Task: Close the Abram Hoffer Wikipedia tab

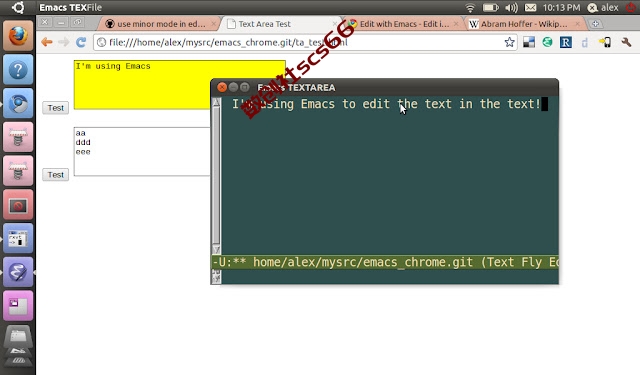Action: [577, 24]
